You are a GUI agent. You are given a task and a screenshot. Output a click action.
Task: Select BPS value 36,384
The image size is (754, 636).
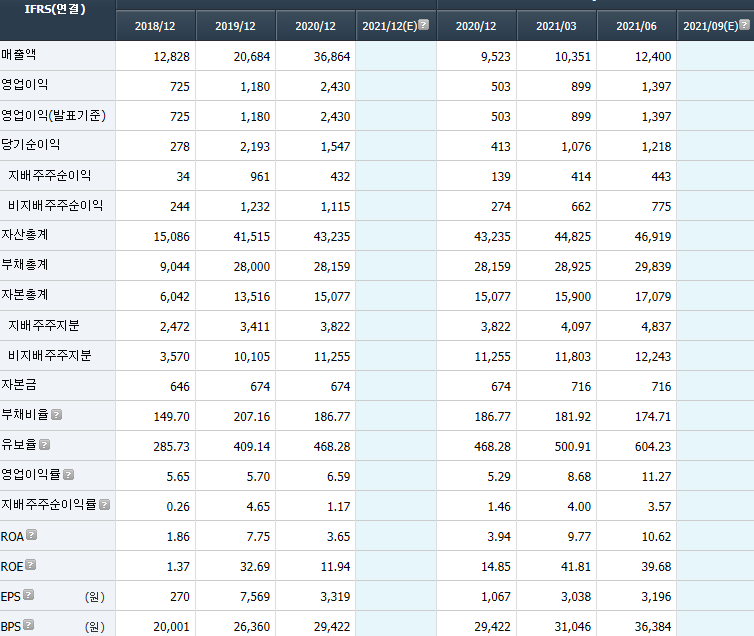click(653, 627)
